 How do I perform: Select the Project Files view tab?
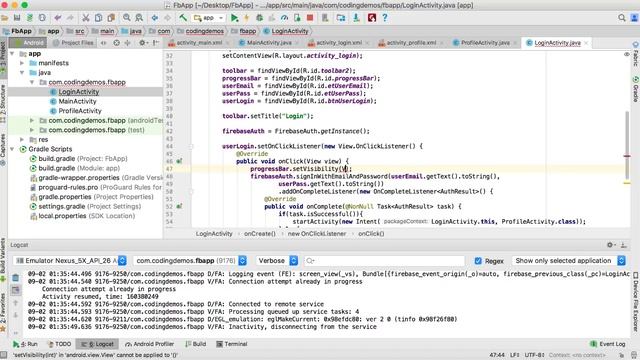click(73, 42)
